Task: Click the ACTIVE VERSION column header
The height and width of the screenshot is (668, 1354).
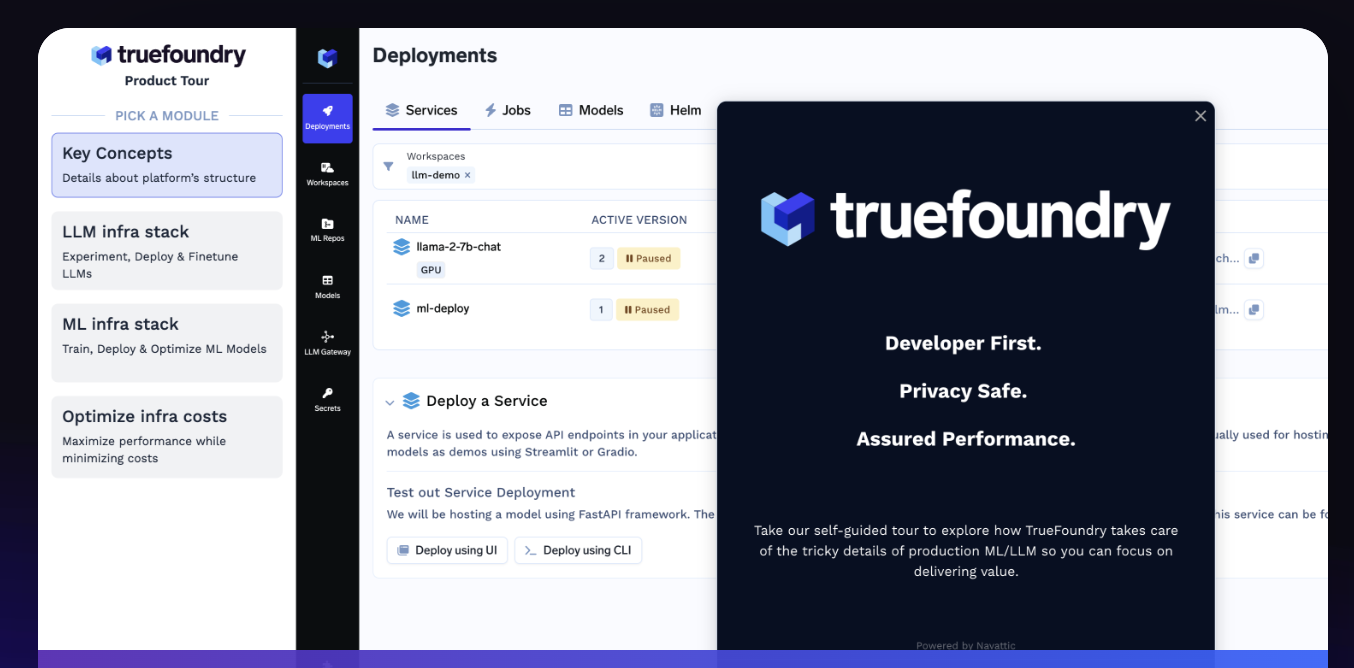Action: pos(639,220)
